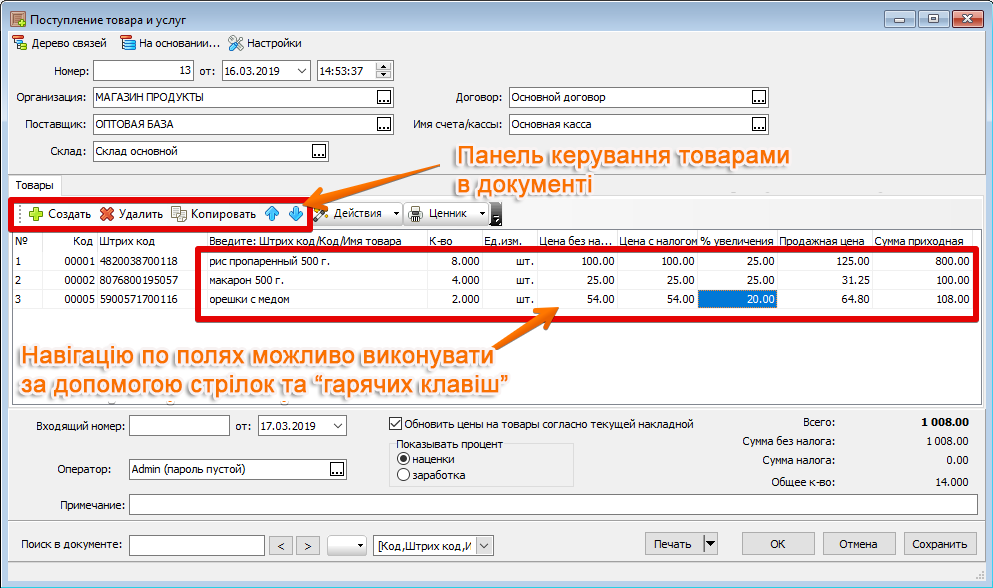The image size is (993, 588).
Task: Click the Входящий номер input field
Action: [x=179, y=426]
